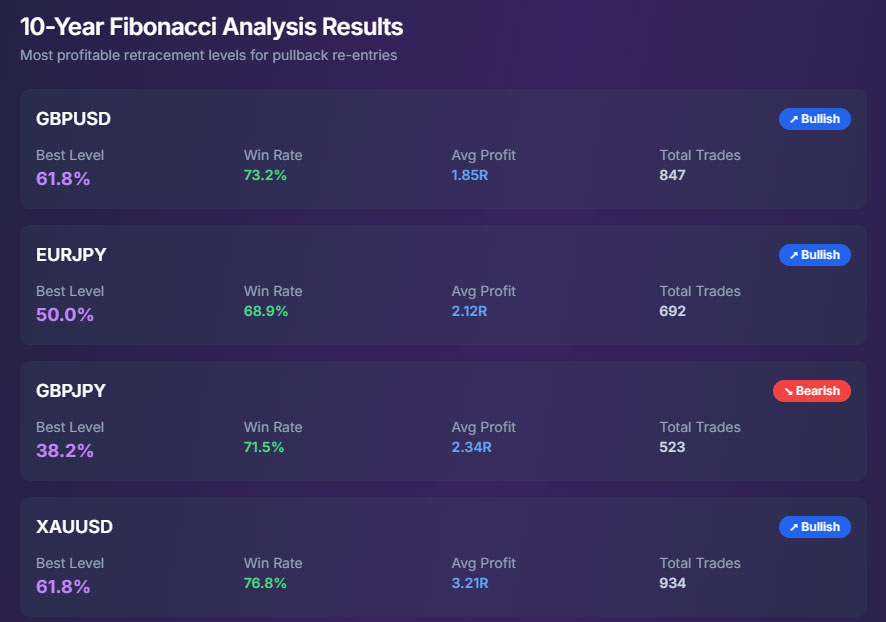This screenshot has height=622, width=886.
Task: Click the XAUUSD Bullish trend badge
Action: tap(814, 527)
